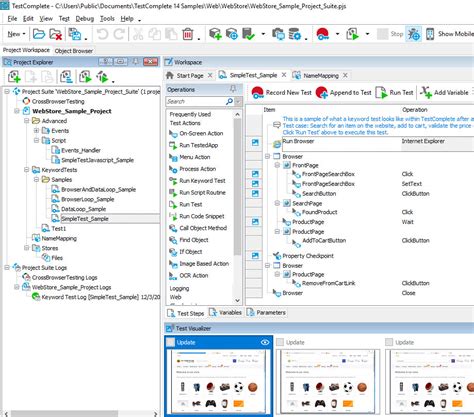The image size is (474, 417).
Task: Click the Delete trash can icon
Action: click(x=188, y=34)
